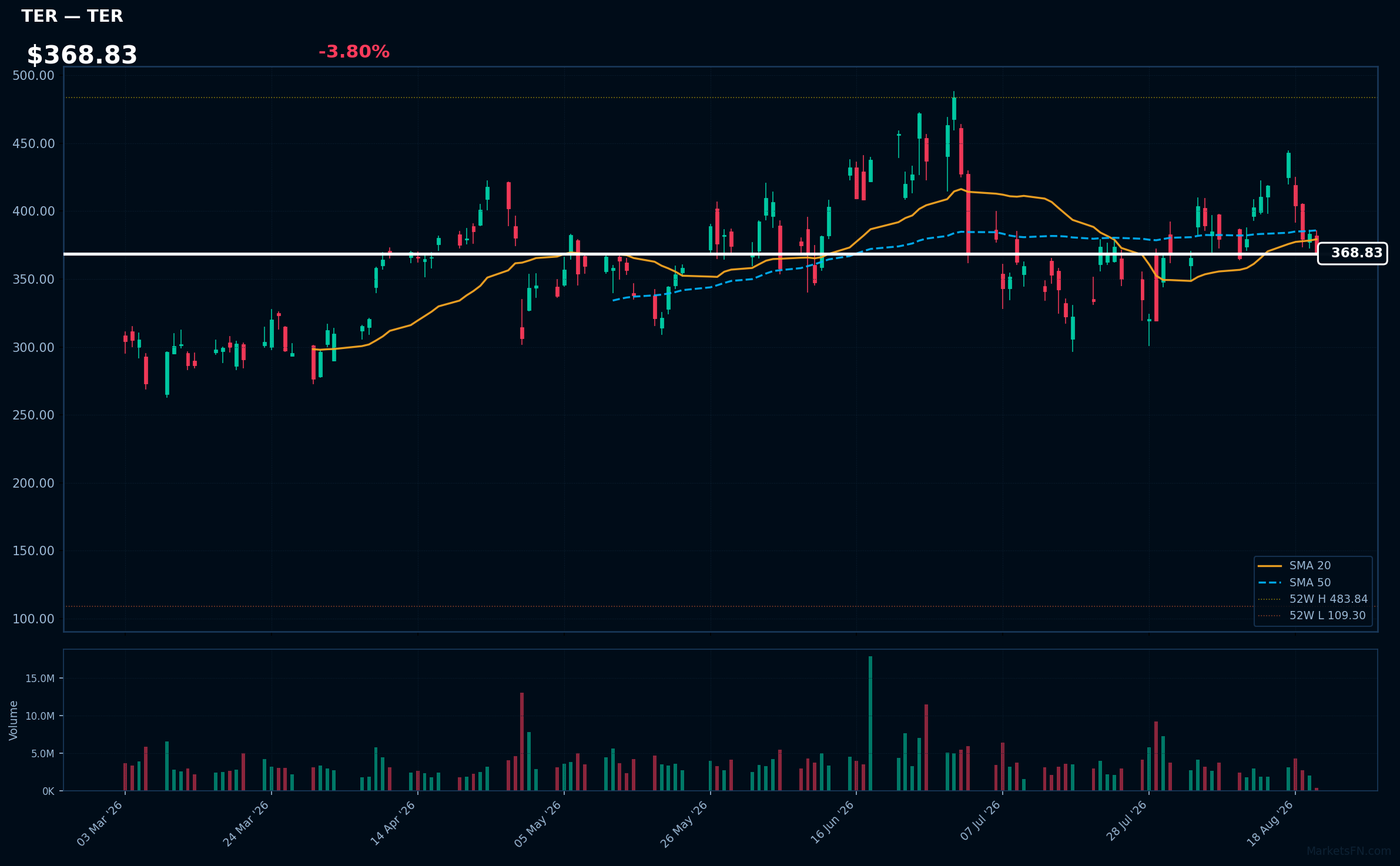Screen dimensions: 1400x866
Task: Select the 5.0M volume axis label
Action: [x=42, y=754]
